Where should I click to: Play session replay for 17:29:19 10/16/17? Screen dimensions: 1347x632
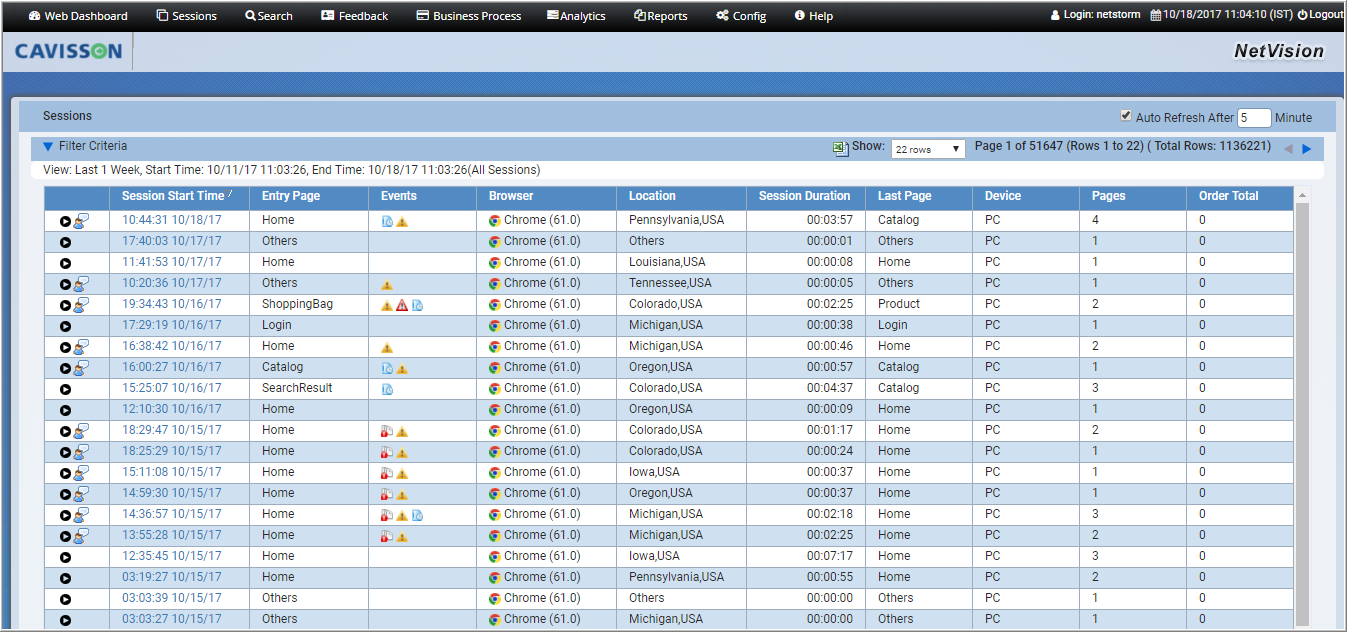point(65,326)
